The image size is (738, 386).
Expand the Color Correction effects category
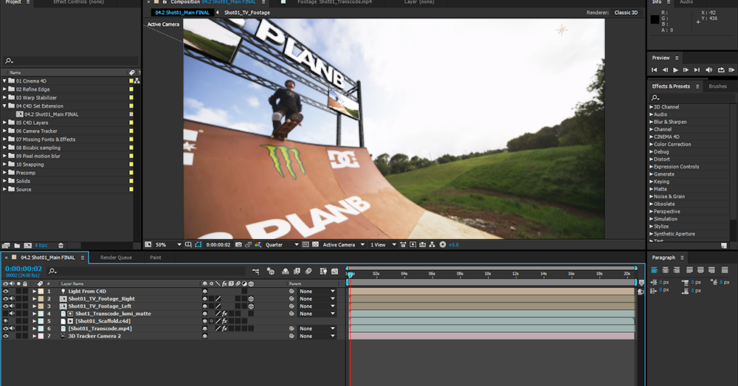(x=651, y=145)
